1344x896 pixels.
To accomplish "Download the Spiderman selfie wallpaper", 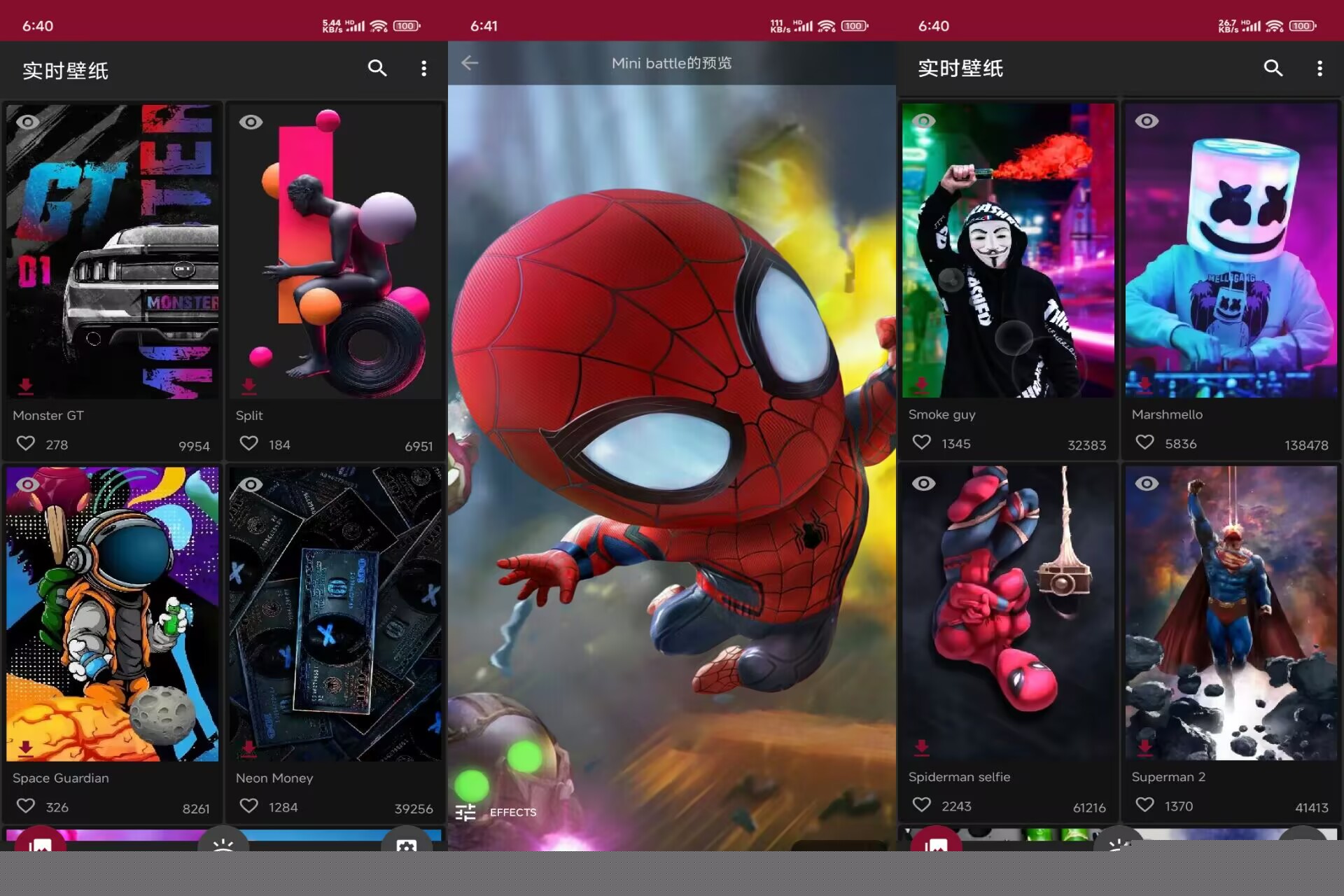I will pos(922,747).
